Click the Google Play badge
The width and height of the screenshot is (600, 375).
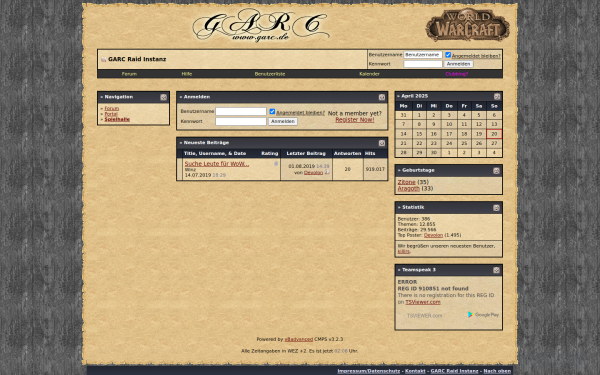point(483,315)
